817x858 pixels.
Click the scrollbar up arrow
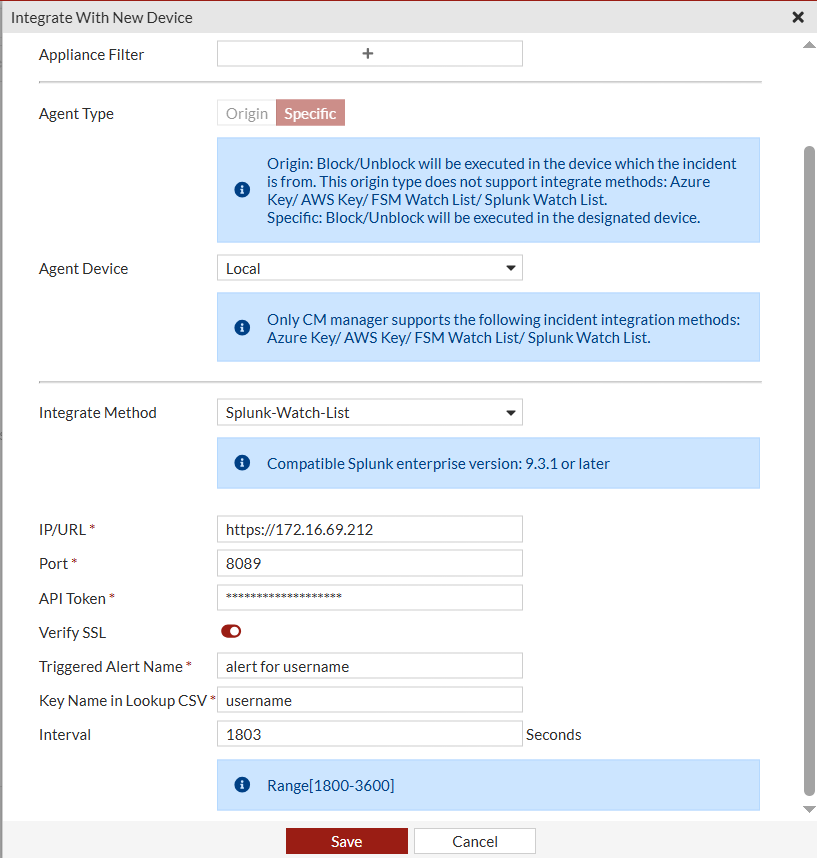[807, 43]
